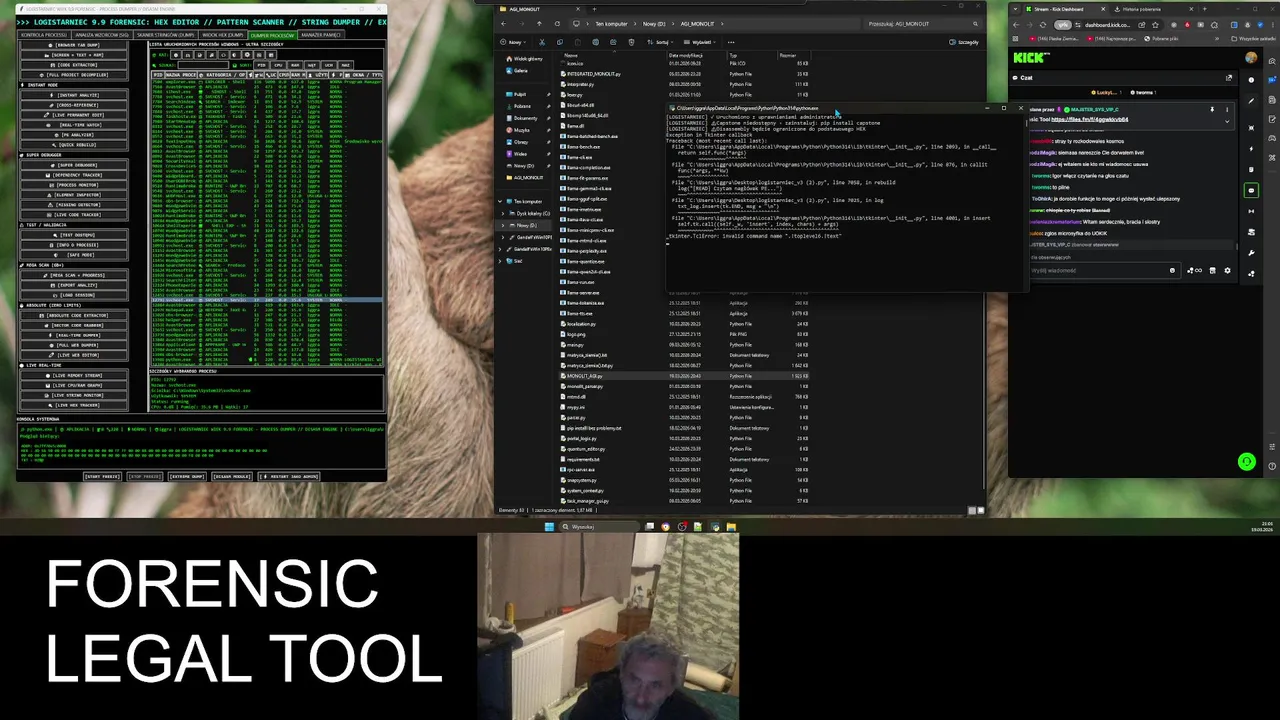Switch to the KONTROLA PROCESU tab
The width and height of the screenshot is (1280, 720).
(x=44, y=35)
